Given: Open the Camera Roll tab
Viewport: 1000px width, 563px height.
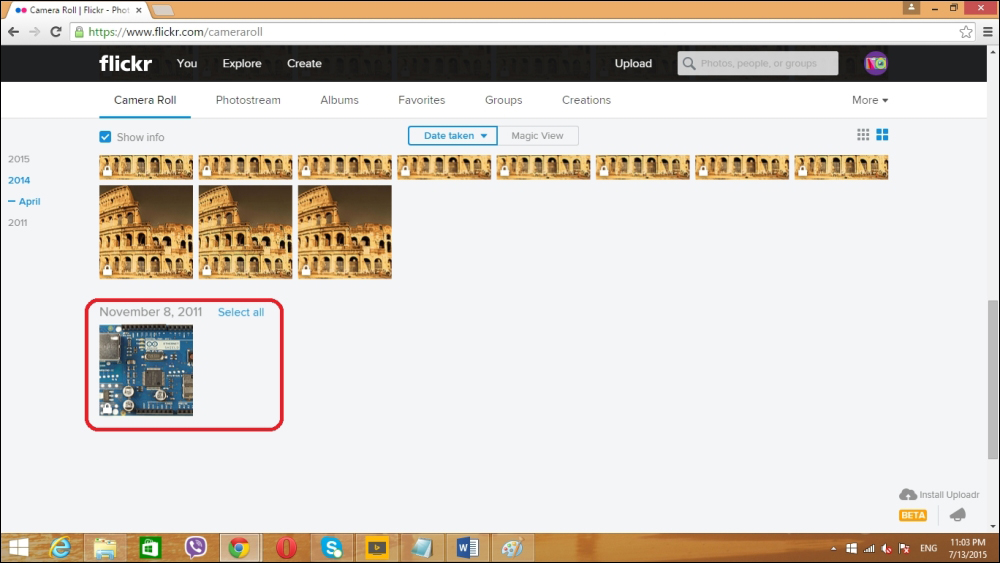Looking at the screenshot, I should pos(145,100).
